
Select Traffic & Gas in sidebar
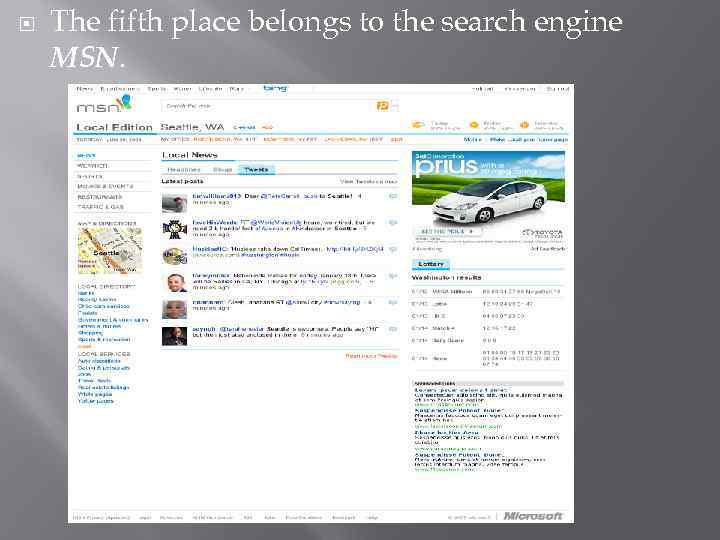click(101, 207)
